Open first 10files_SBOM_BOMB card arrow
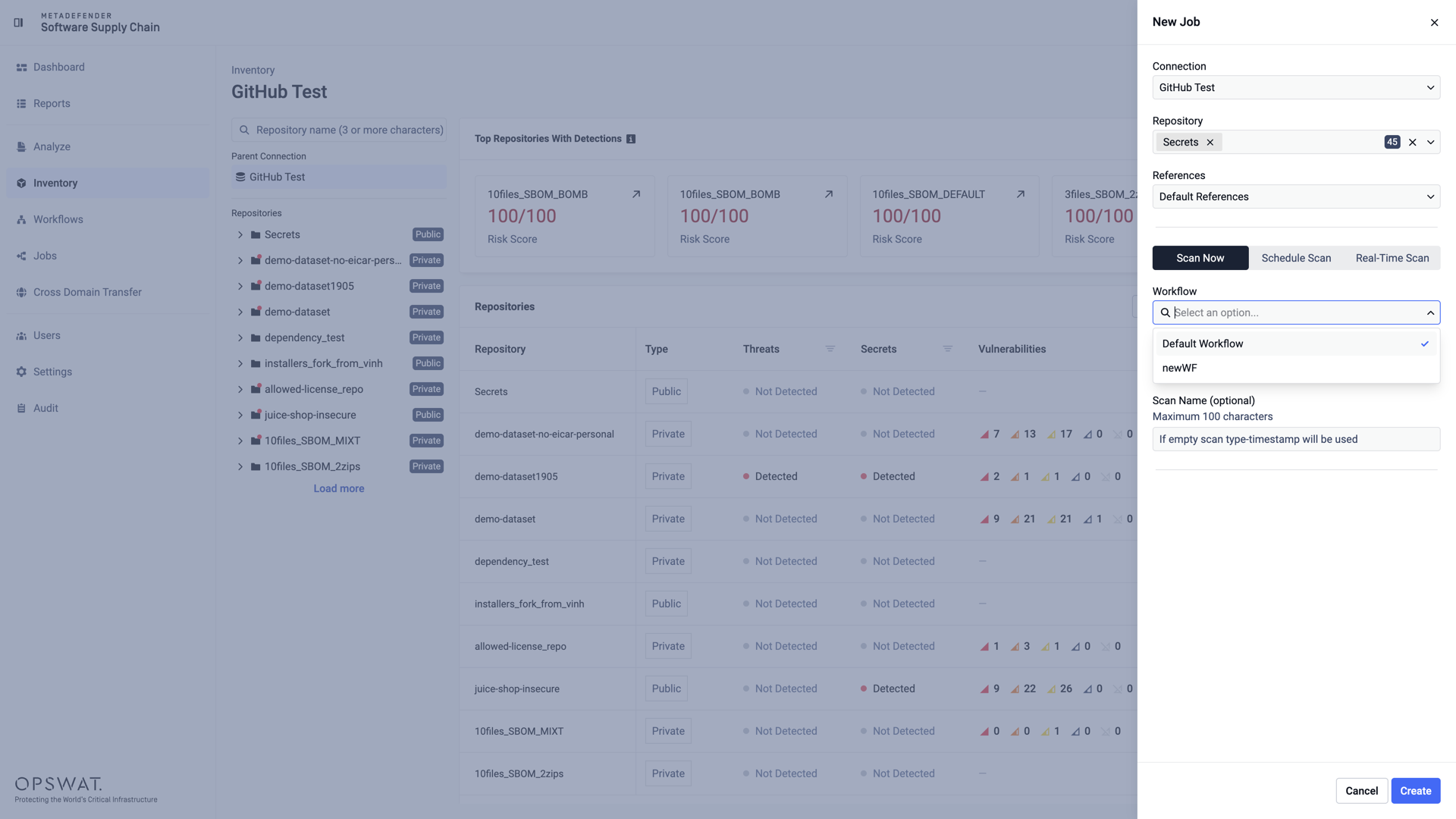 pyautogui.click(x=636, y=194)
